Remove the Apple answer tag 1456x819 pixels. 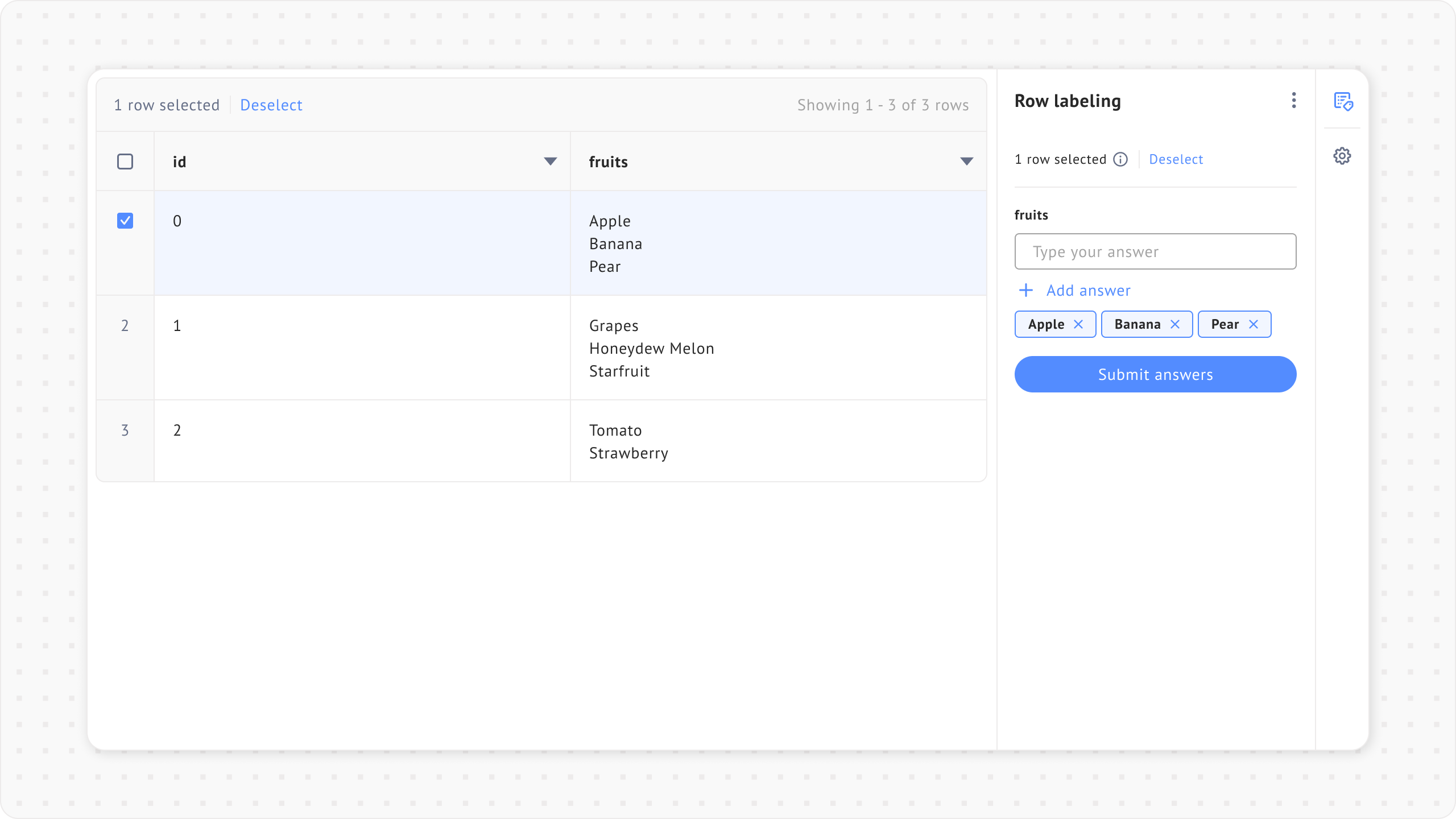tap(1078, 324)
